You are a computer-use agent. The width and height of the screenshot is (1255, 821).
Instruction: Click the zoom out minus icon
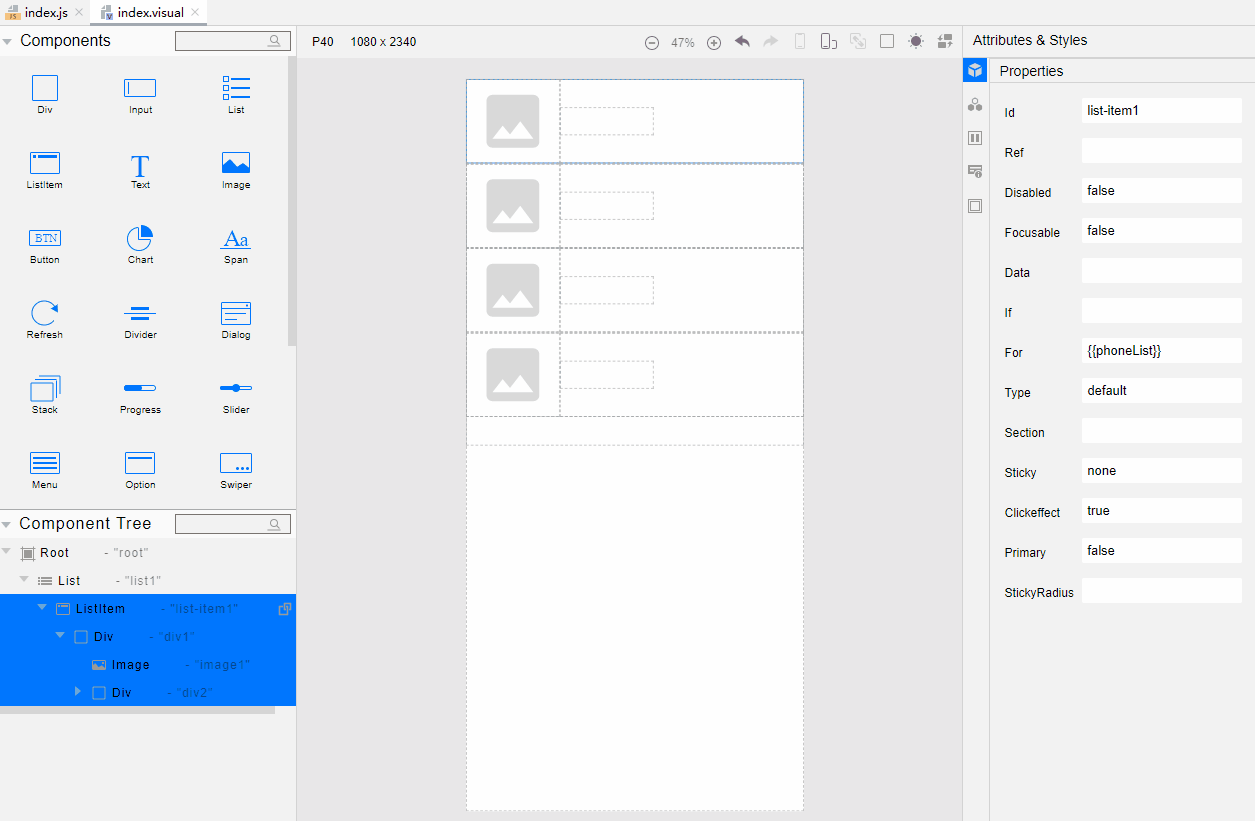pyautogui.click(x=652, y=43)
